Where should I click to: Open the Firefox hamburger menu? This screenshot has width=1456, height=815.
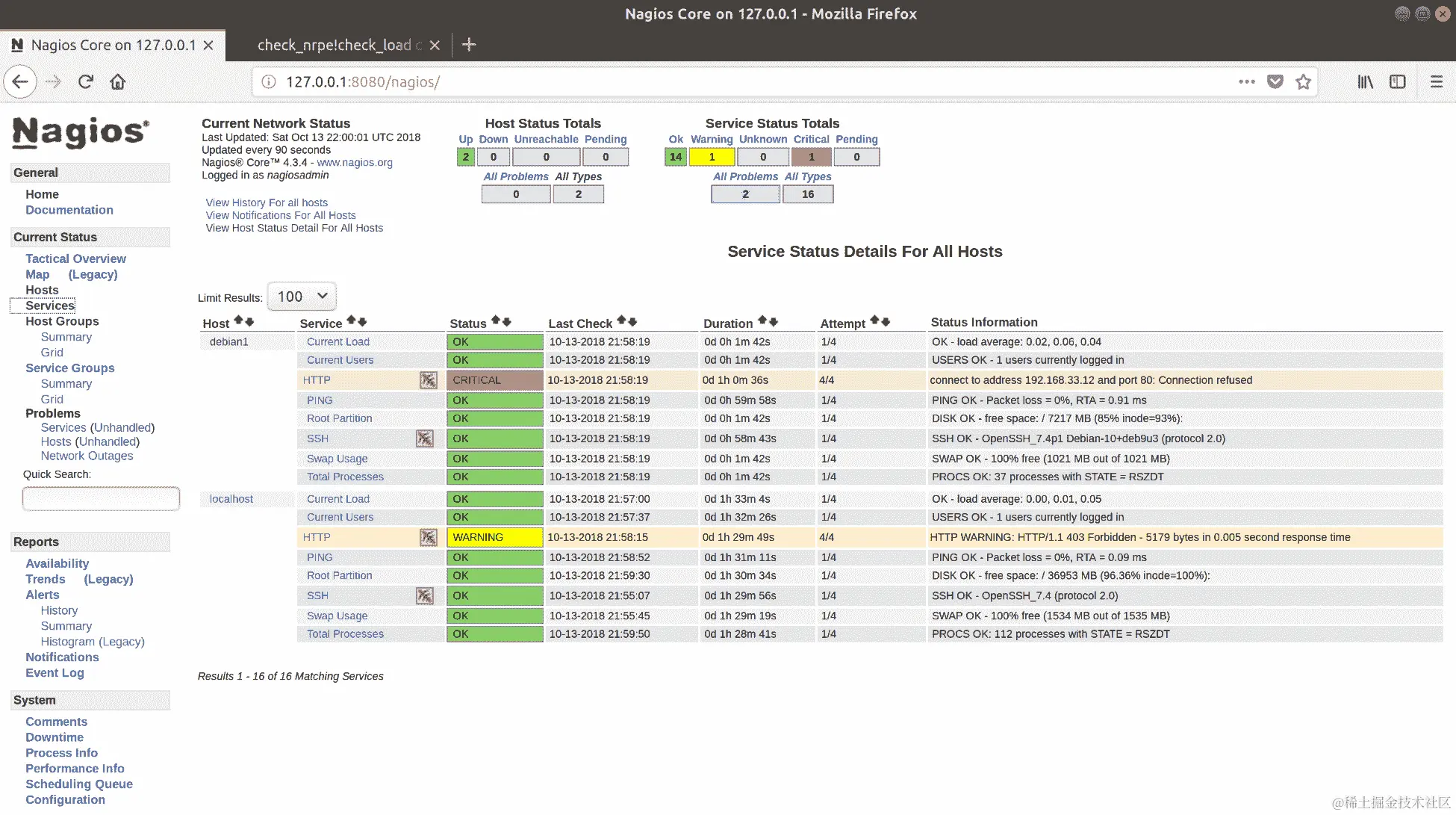(x=1436, y=81)
